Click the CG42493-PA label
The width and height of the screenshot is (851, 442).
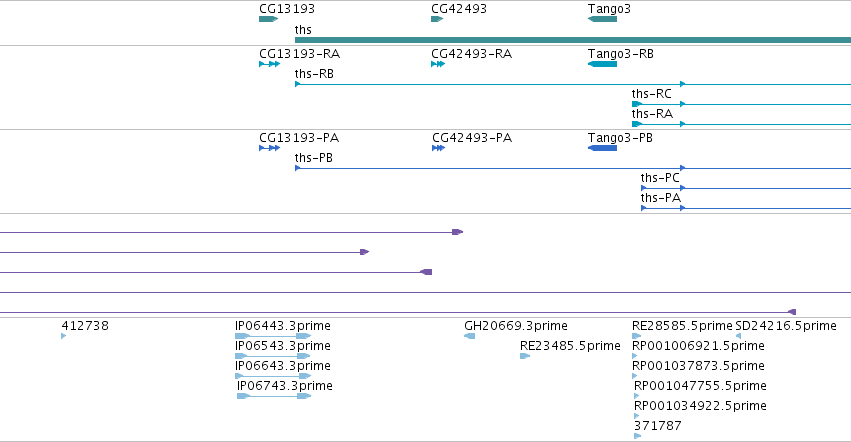472,138
